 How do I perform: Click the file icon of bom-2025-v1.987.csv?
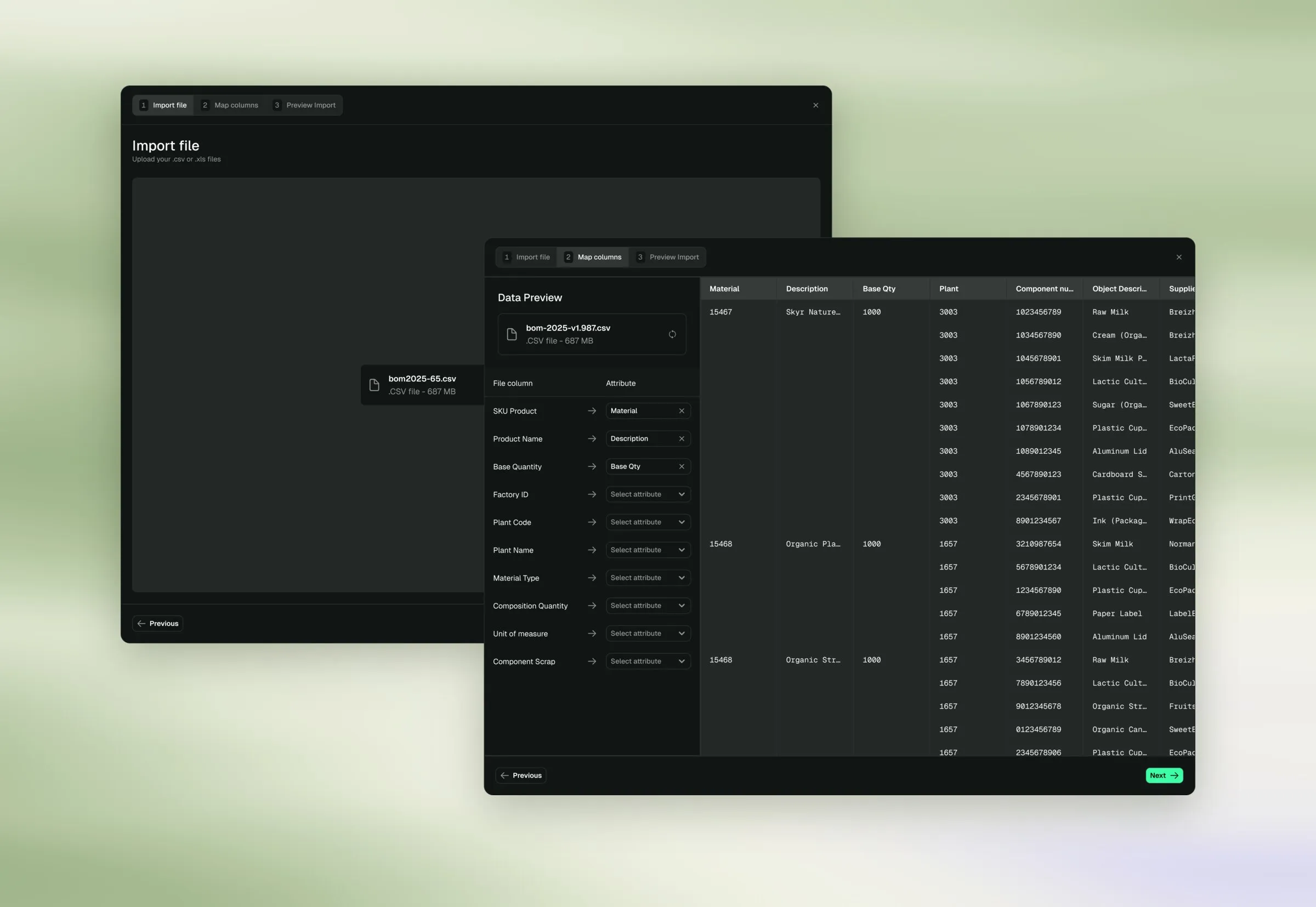click(512, 334)
